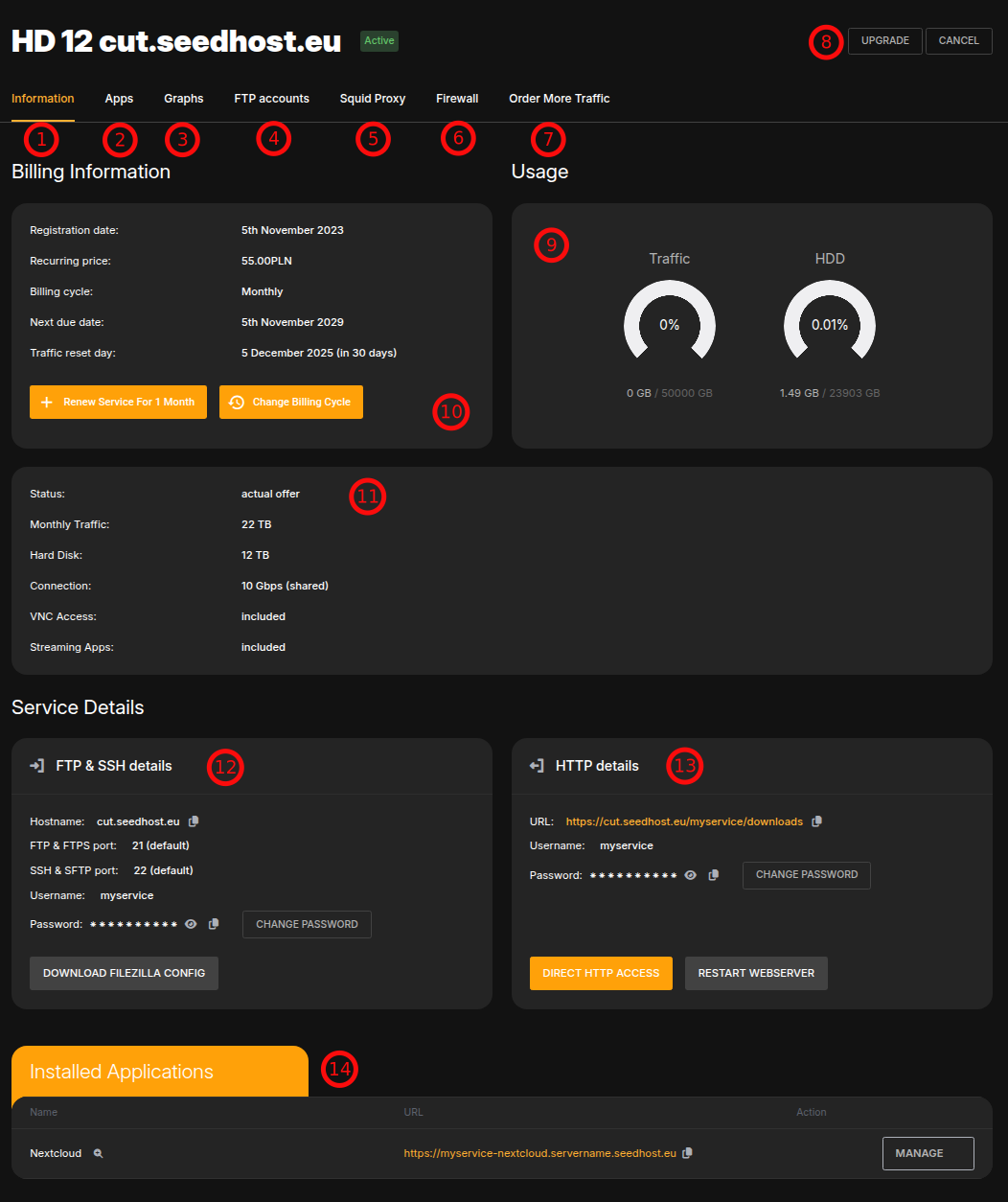The image size is (1008, 1202).
Task: Click the FTP & SSH details header icon
Action: click(x=37, y=766)
